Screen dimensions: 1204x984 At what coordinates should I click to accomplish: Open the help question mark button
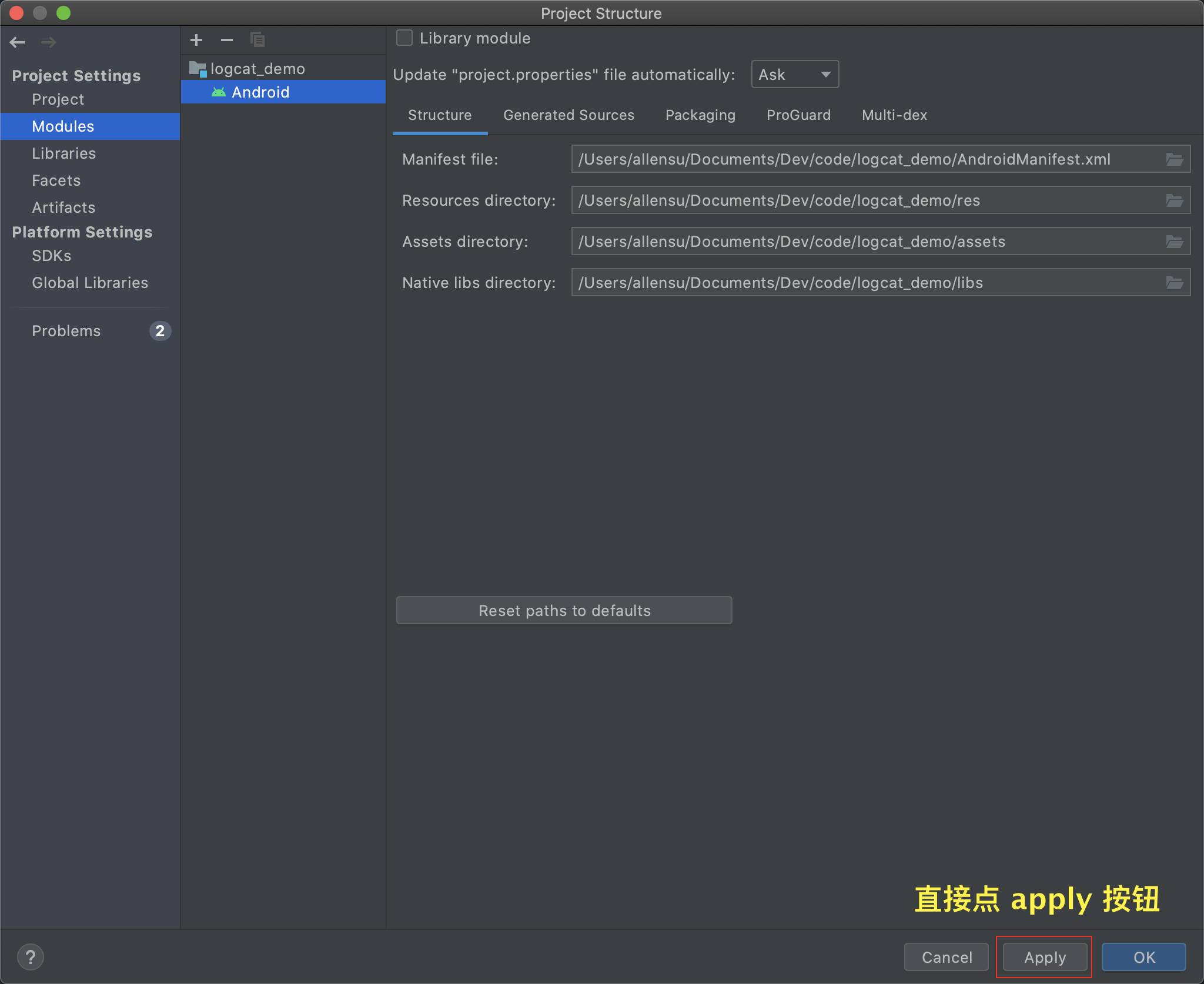click(31, 957)
